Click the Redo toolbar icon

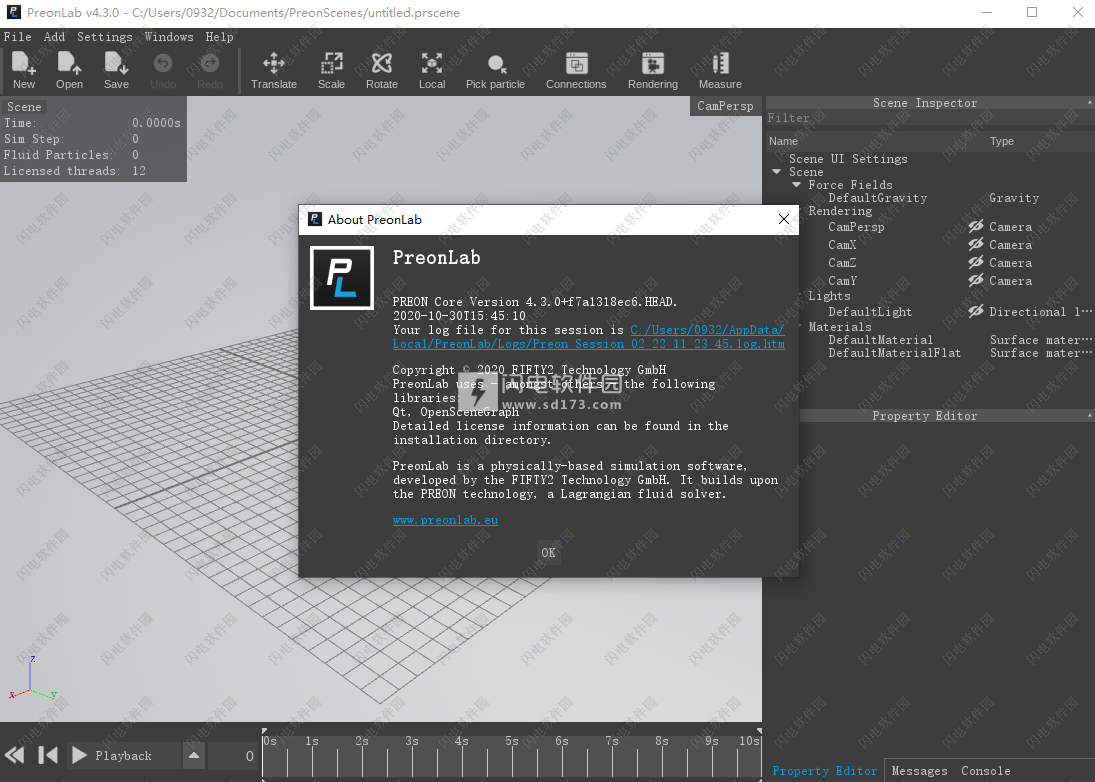click(210, 71)
